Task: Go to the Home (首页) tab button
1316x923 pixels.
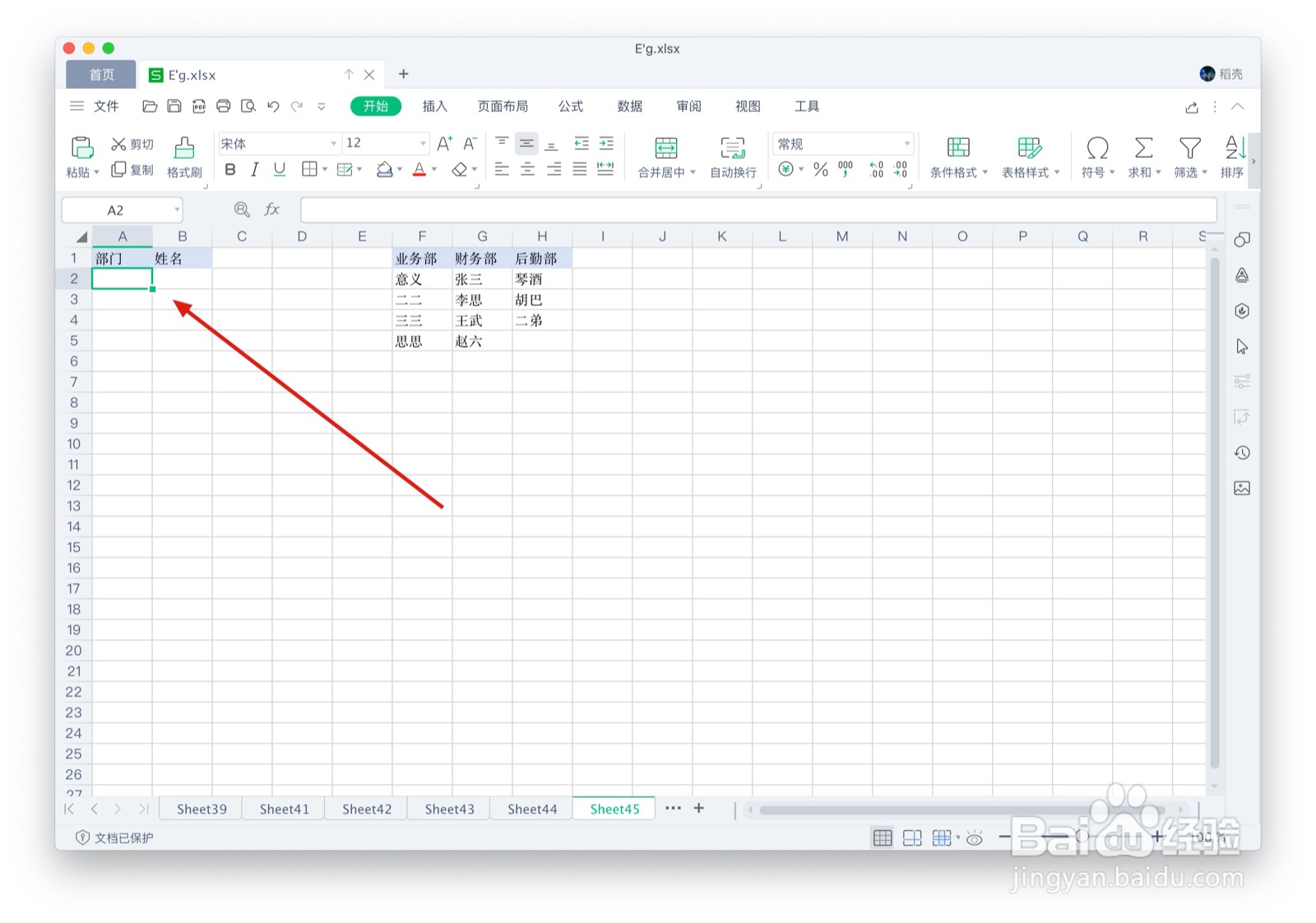Action: [x=101, y=74]
